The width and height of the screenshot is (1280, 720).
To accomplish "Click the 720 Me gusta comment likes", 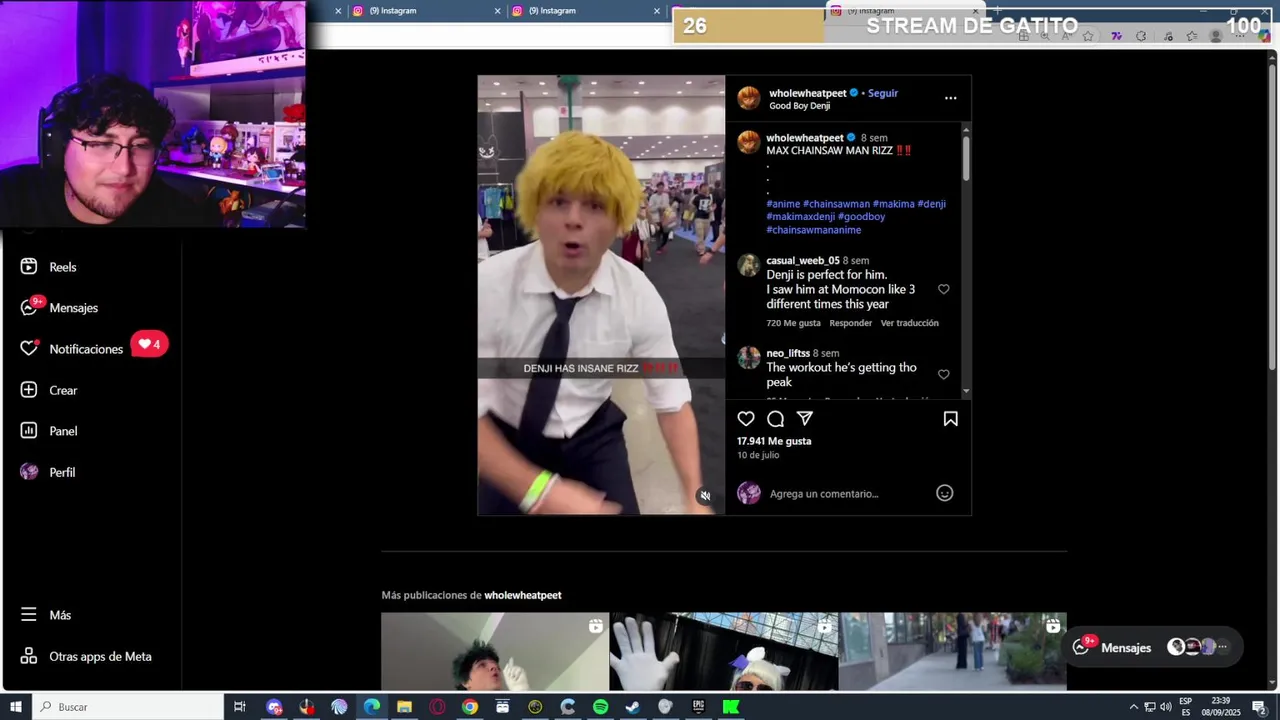I will click(x=794, y=323).
